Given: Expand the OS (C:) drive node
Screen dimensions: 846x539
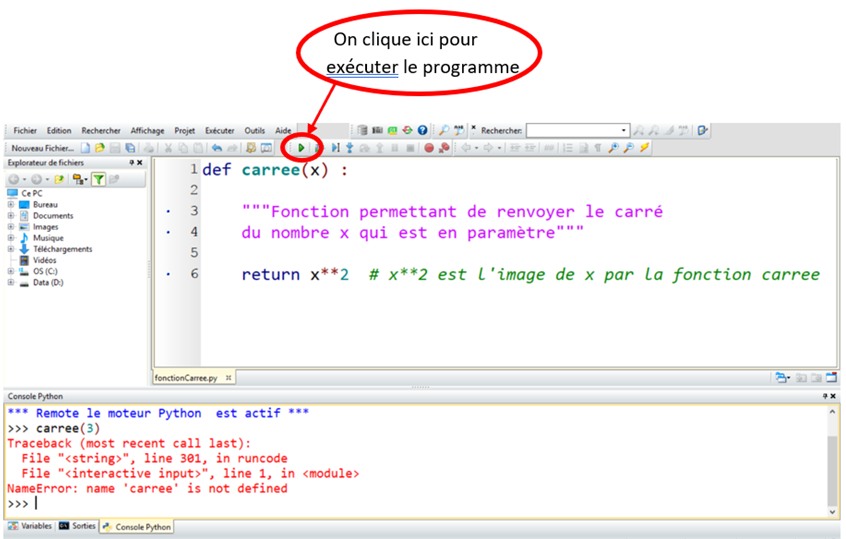Looking at the screenshot, I should pos(10,271).
